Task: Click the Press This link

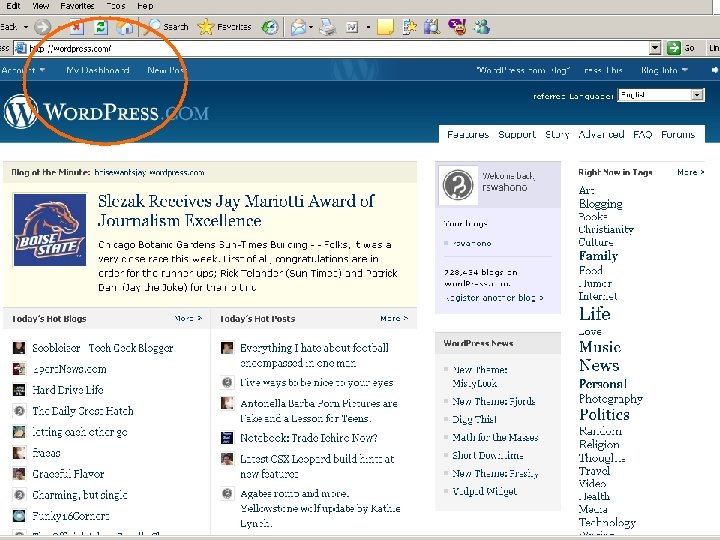Action: click(x=603, y=70)
